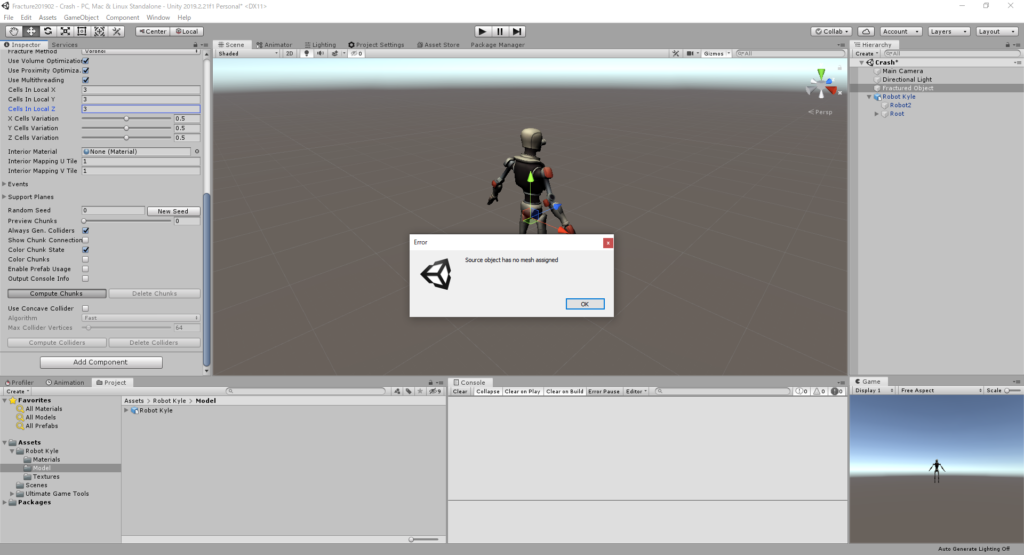Enable Color Chunks checkbox

click(x=86, y=259)
